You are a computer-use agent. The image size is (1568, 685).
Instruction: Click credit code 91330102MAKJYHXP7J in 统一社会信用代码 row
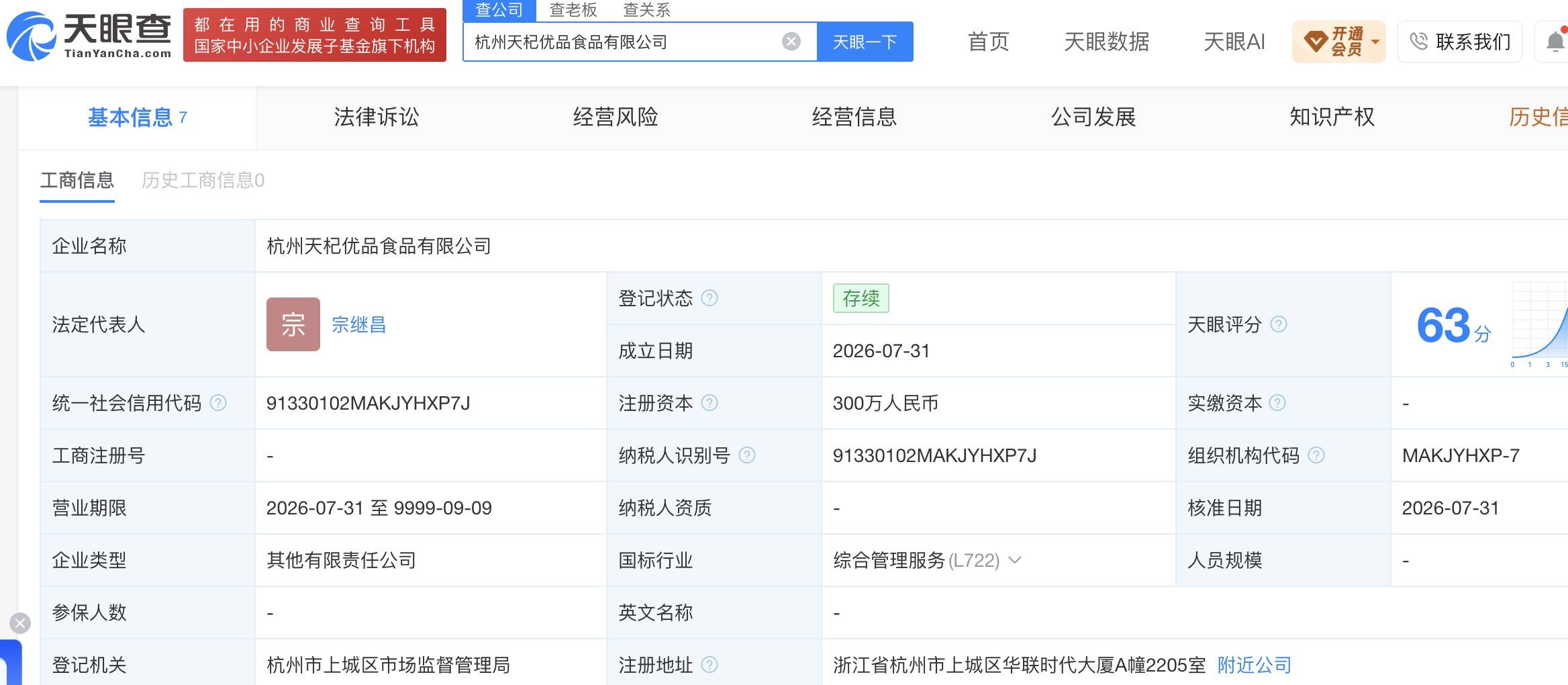tap(368, 403)
